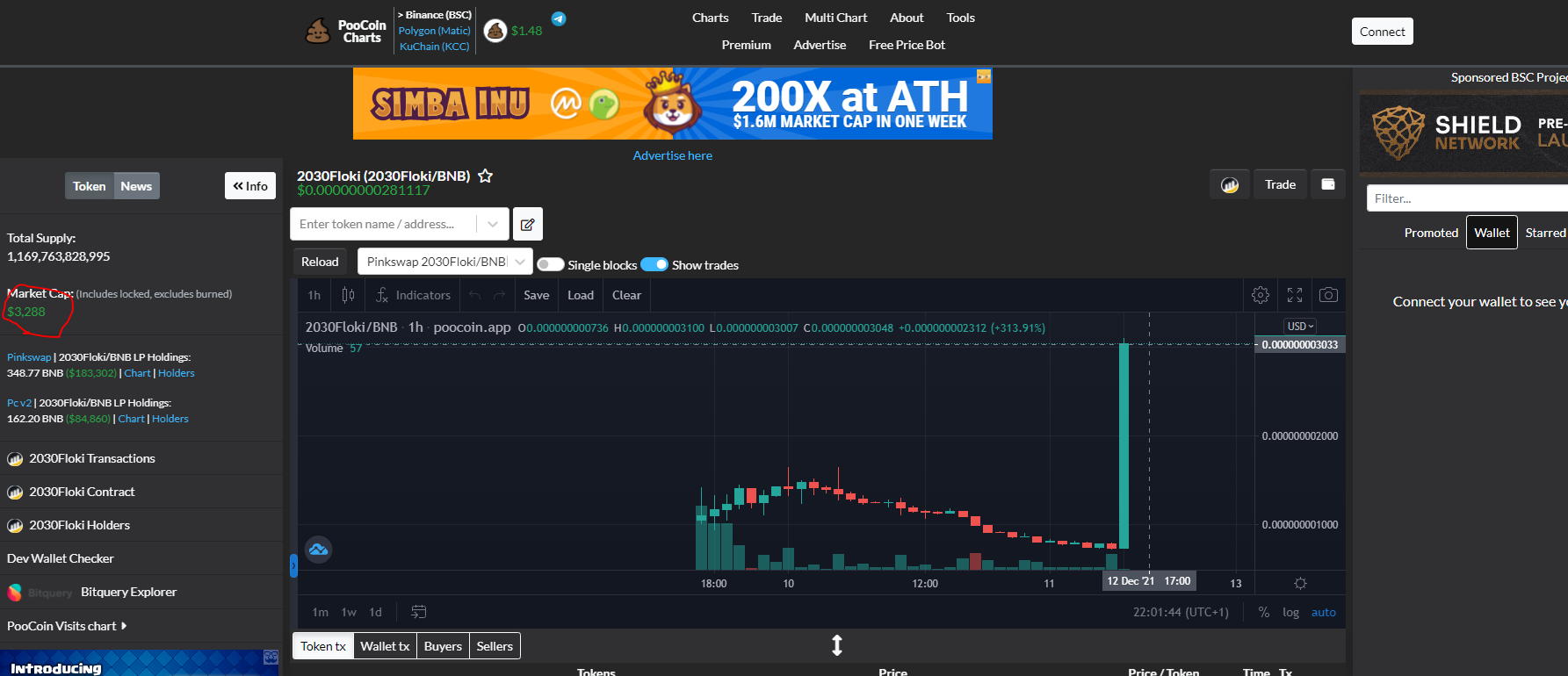Click the 2030Floki Contract icon
Viewport: 1568px width, 676px height.
15,493
